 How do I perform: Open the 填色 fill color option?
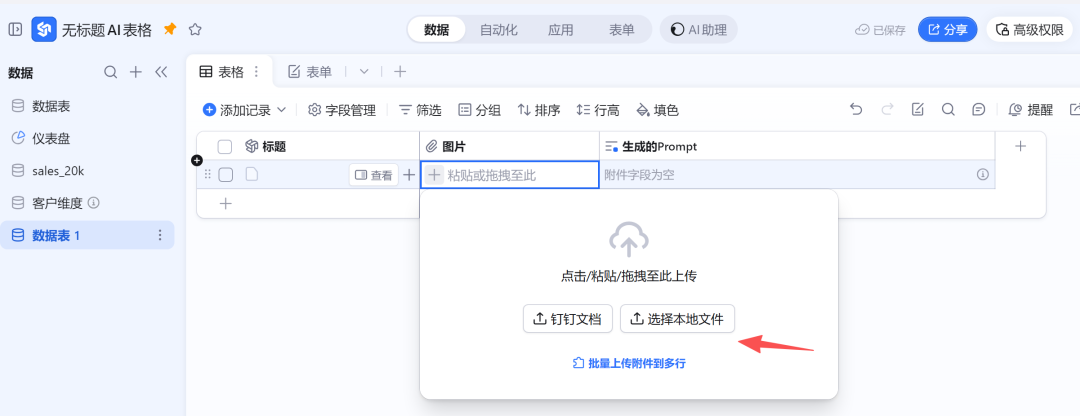(x=658, y=110)
